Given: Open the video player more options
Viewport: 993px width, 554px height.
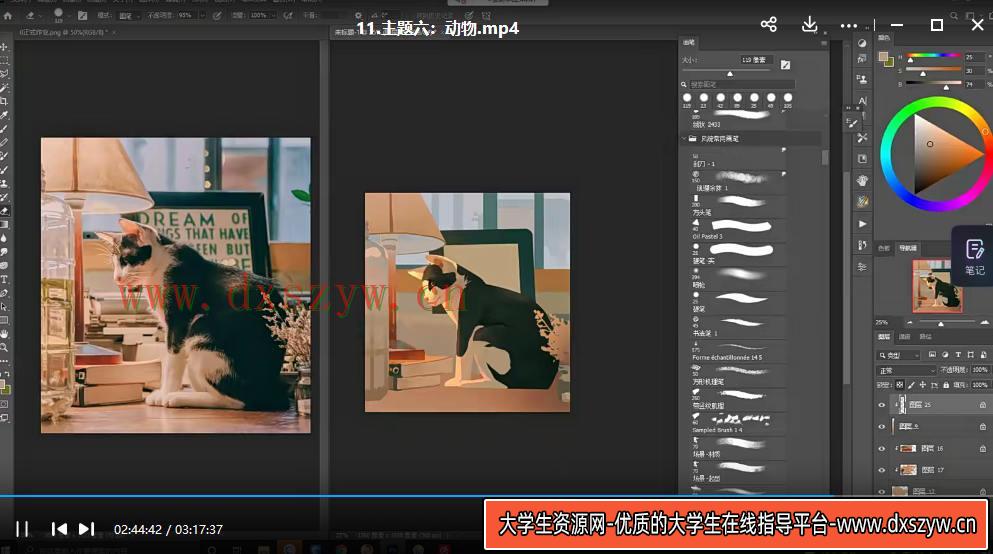Looking at the screenshot, I should [x=849, y=26].
